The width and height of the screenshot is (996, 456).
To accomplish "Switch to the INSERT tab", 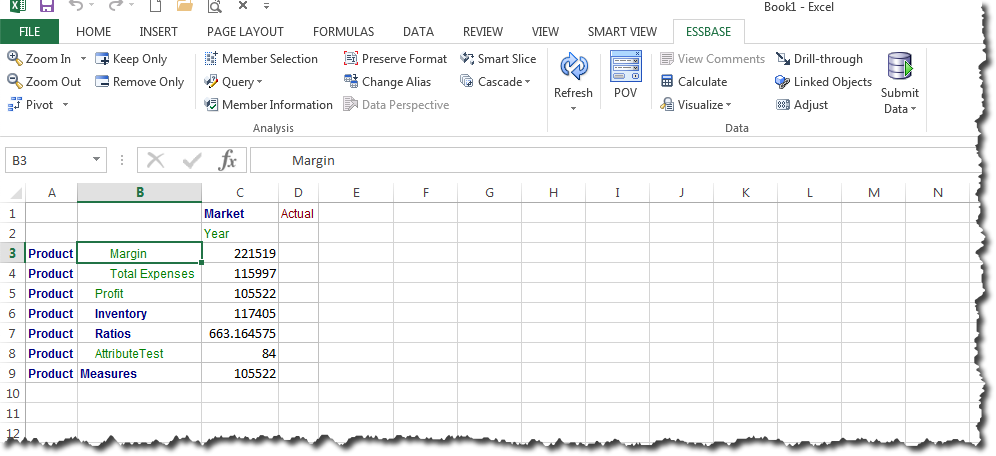I will pyautogui.click(x=158, y=31).
